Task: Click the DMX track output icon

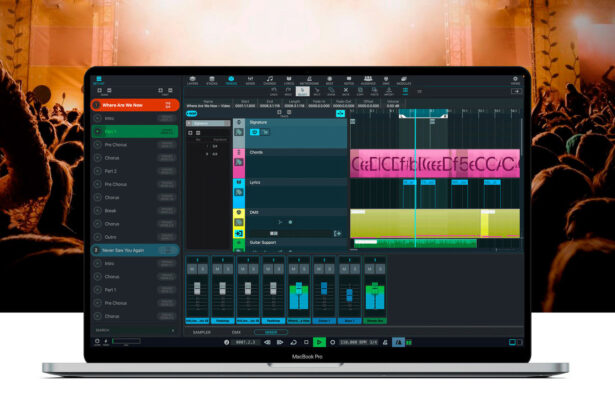Action: pos(337,233)
